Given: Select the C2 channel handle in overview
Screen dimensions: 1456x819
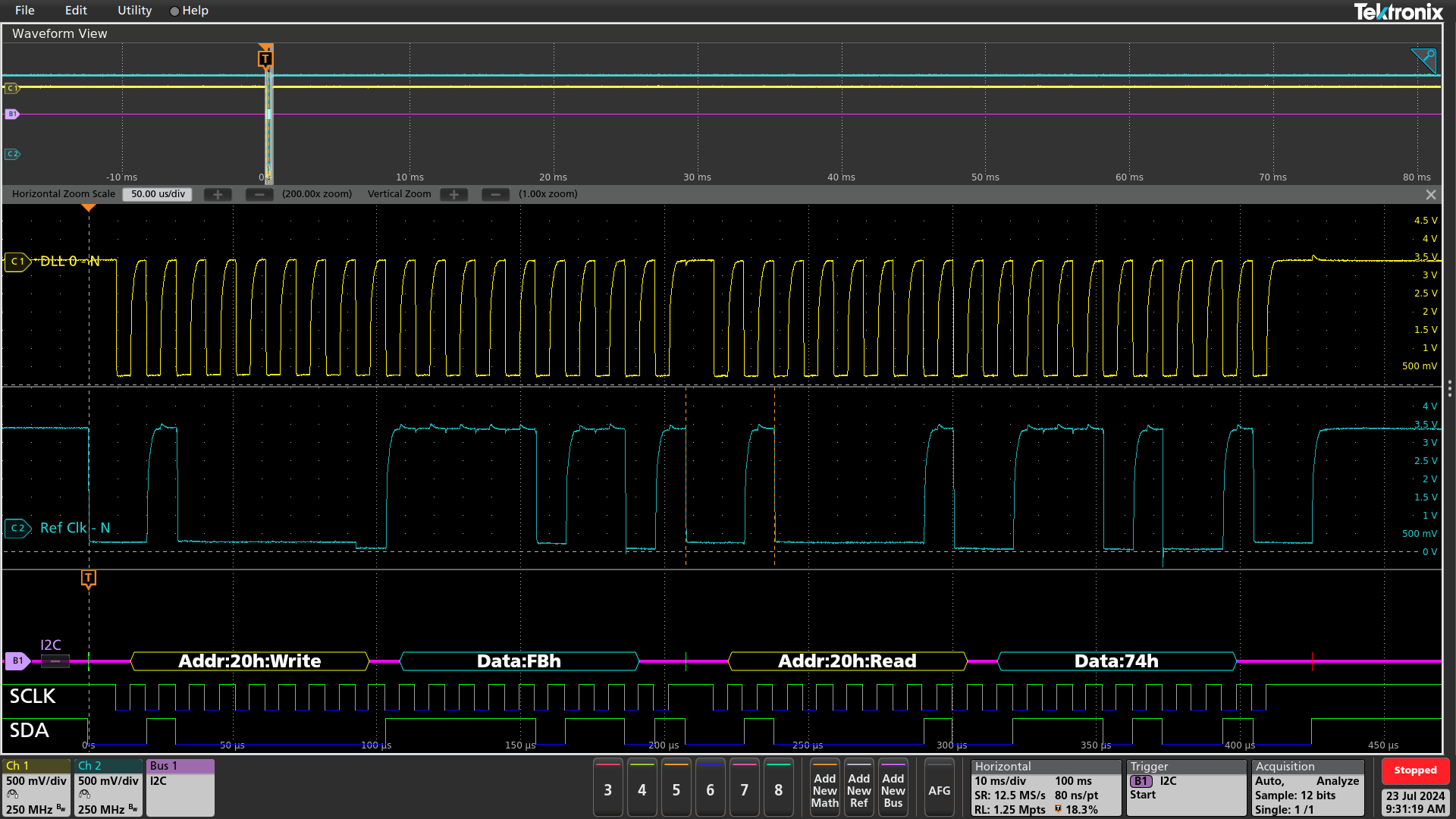Looking at the screenshot, I should [x=12, y=154].
